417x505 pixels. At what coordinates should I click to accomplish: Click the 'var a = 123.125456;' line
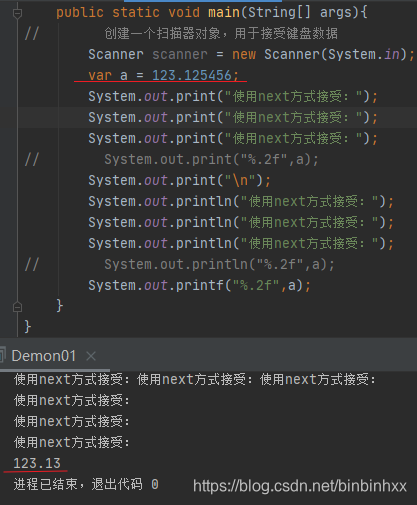click(x=163, y=75)
